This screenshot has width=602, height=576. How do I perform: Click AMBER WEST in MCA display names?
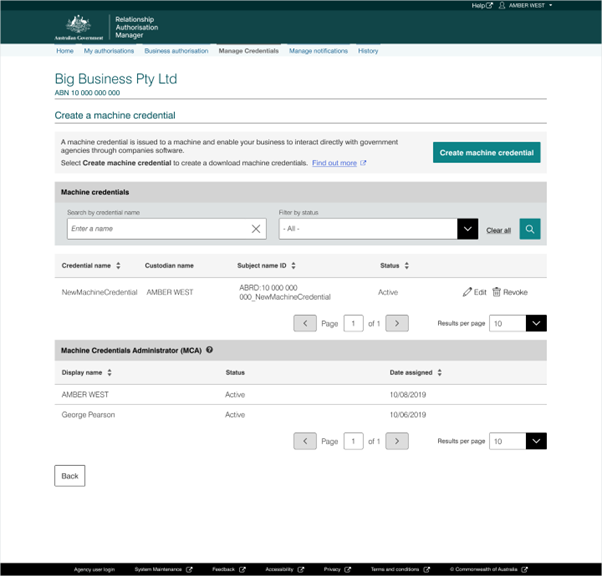(85, 395)
